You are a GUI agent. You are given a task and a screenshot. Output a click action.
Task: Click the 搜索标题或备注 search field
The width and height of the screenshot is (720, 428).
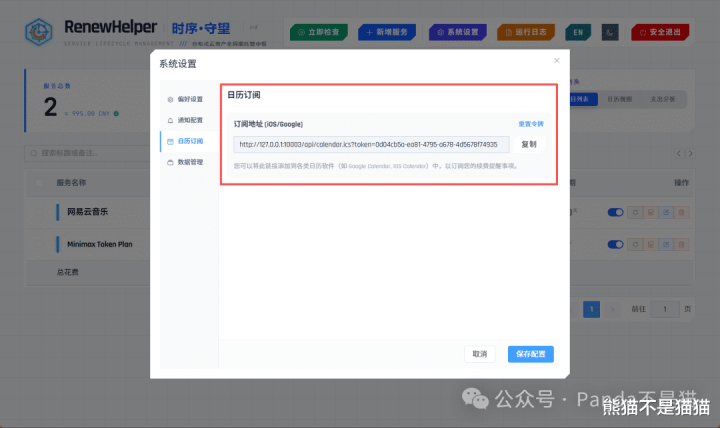87,153
